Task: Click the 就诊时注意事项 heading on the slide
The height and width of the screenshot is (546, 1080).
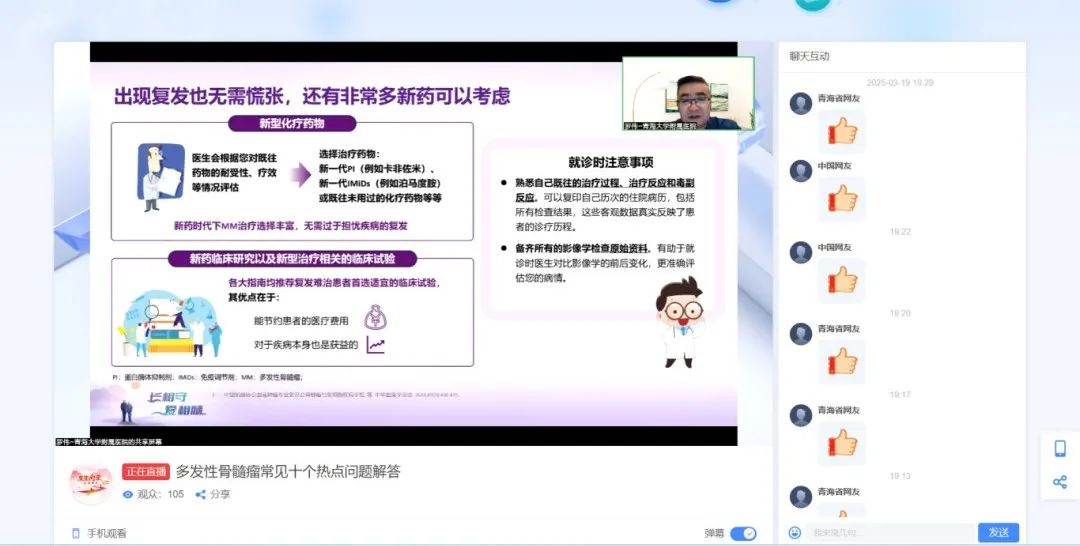Action: point(610,162)
